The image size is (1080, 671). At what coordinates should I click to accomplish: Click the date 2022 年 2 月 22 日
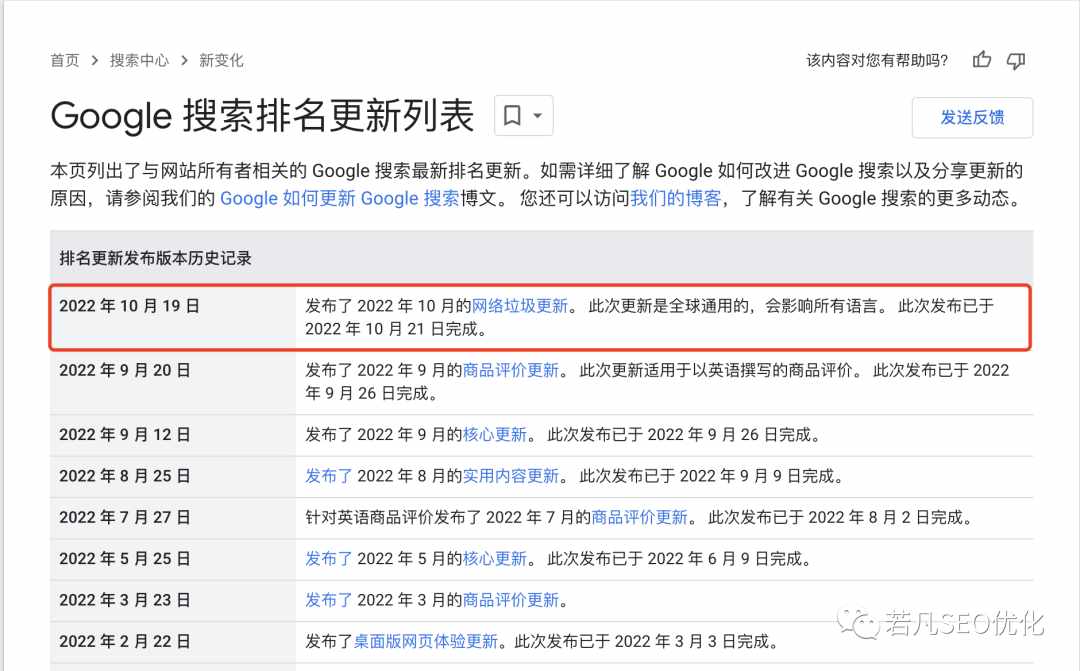pos(125,641)
